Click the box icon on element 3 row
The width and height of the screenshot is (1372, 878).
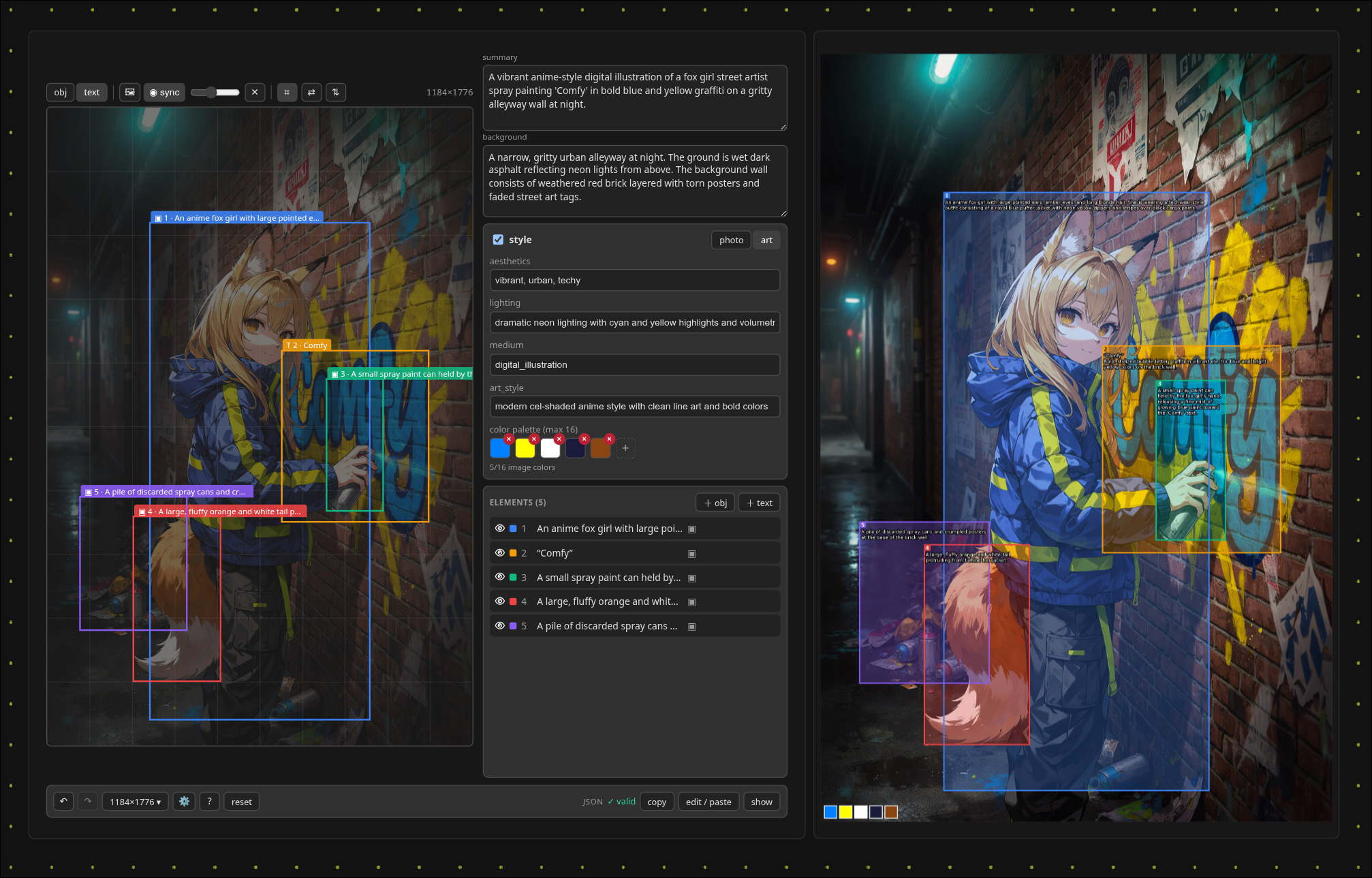(x=692, y=578)
